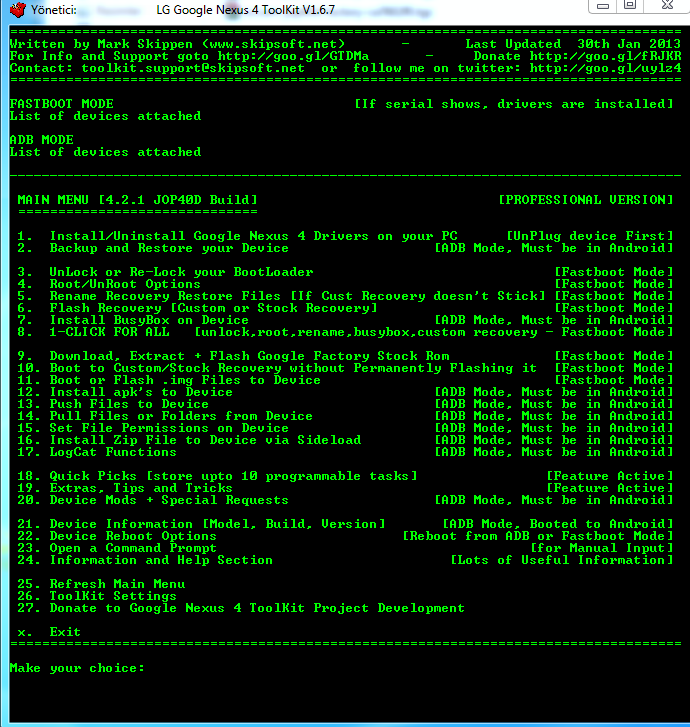Click option 23 Open a Command Prompt
The image size is (690, 727).
117,549
